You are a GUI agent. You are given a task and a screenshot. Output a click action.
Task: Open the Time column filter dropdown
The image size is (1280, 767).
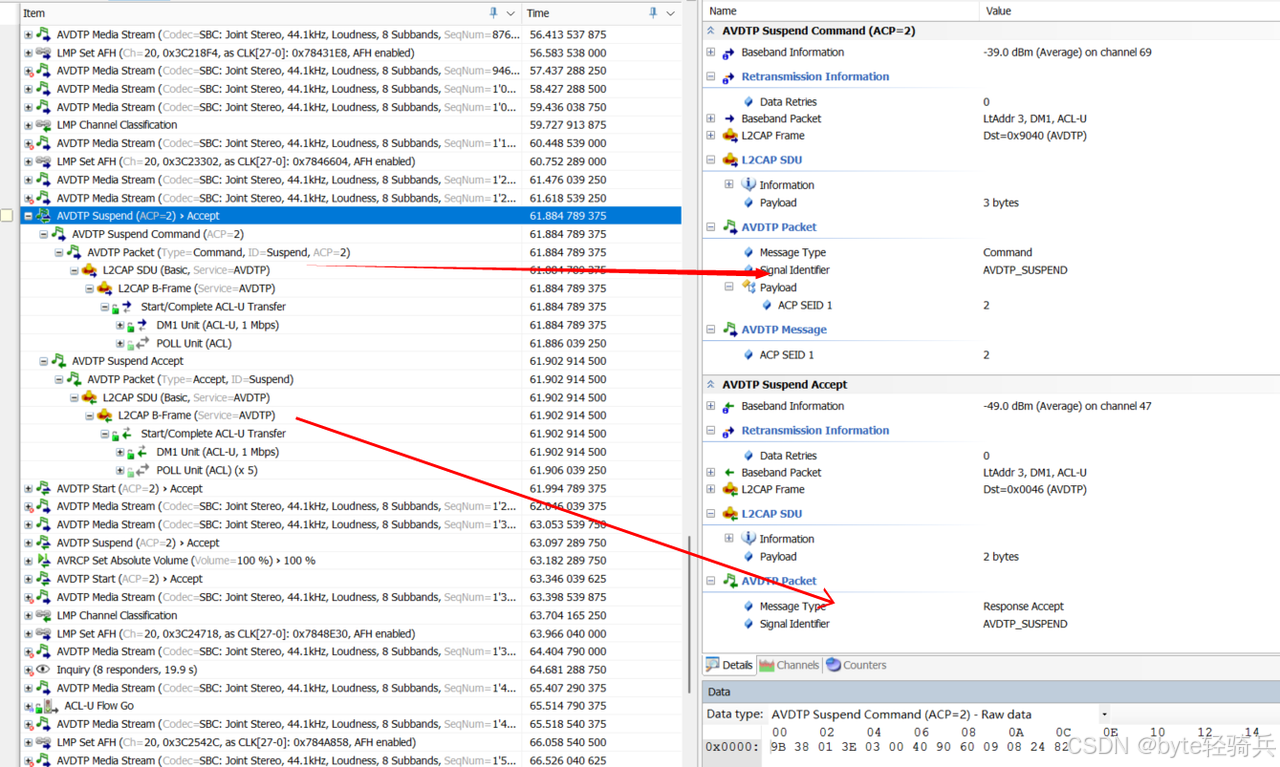coord(671,13)
